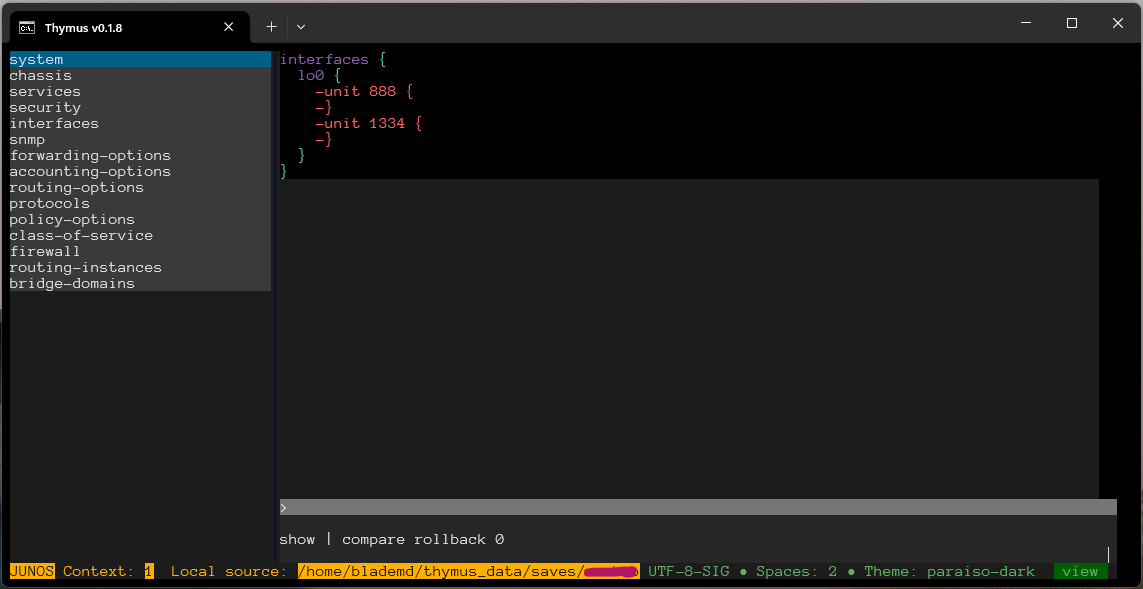
Task: Choose chassis section in sidebar
Action: click(140, 75)
